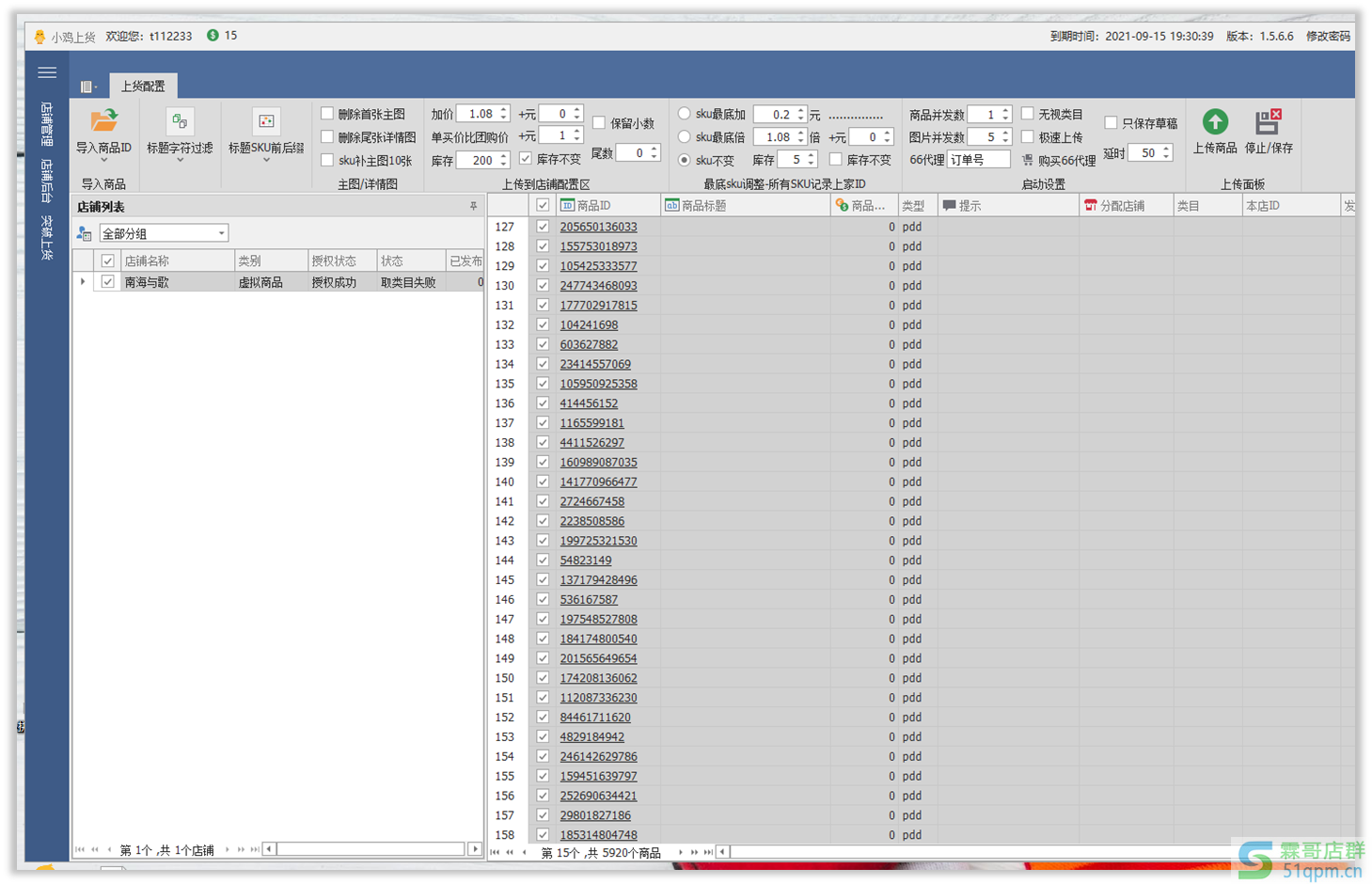Screen dimensions: 1372x884
Task: Open the dropdown next to the 上货配置 tab
Action: (x=89, y=87)
